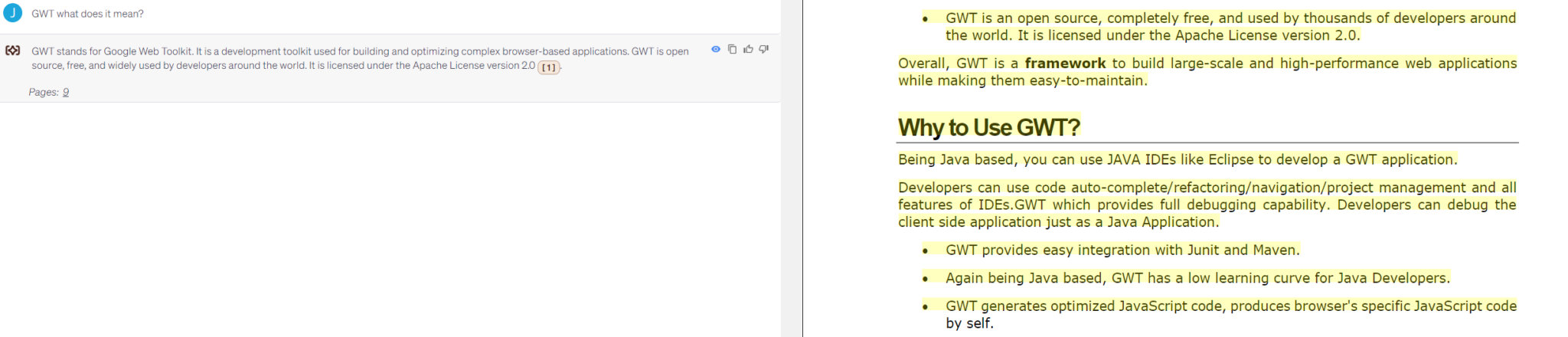The image size is (1568, 337).
Task: Mark the answer with thumbs down
Action: (x=763, y=49)
